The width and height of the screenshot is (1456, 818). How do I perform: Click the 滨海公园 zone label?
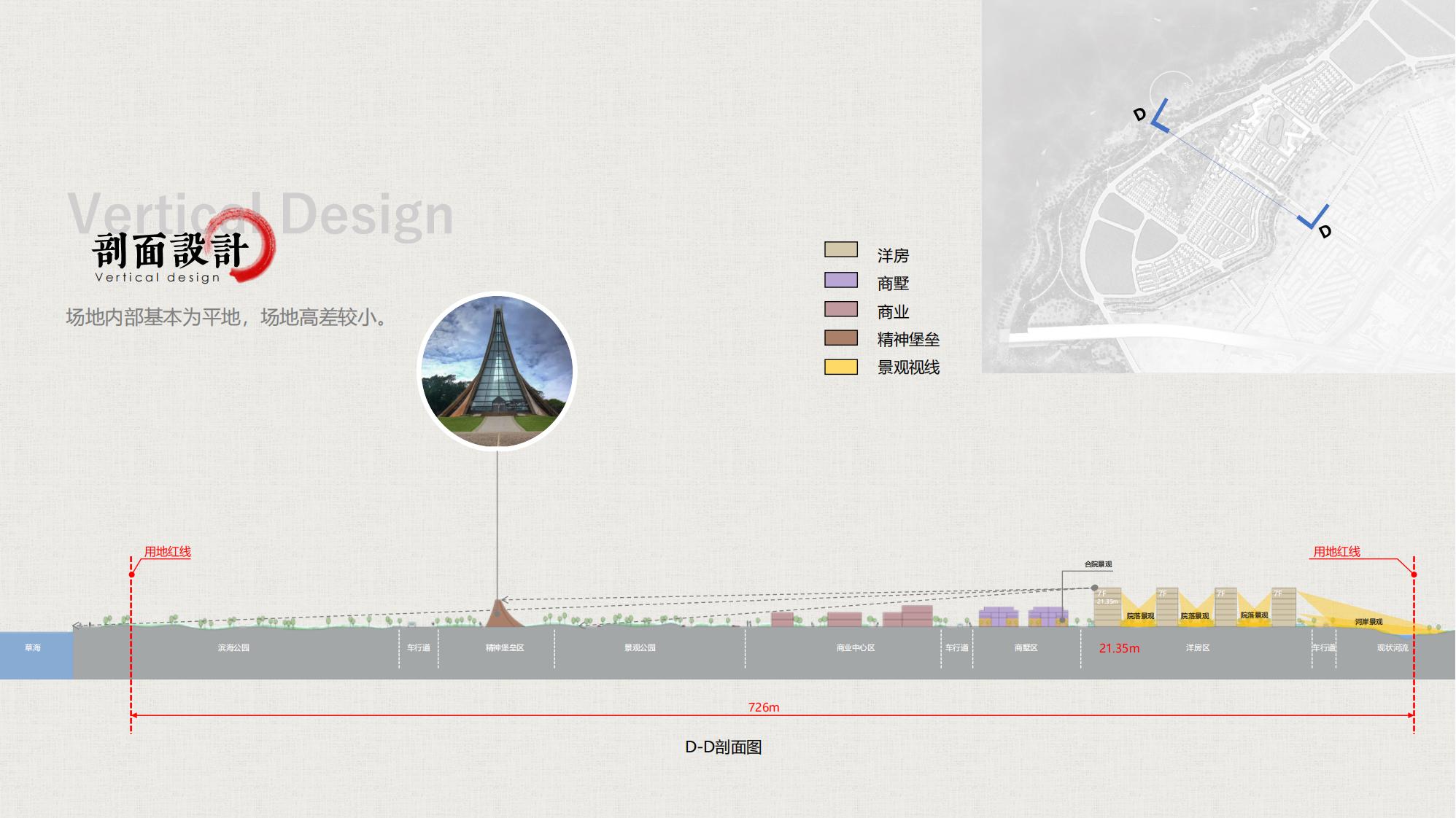(x=233, y=647)
